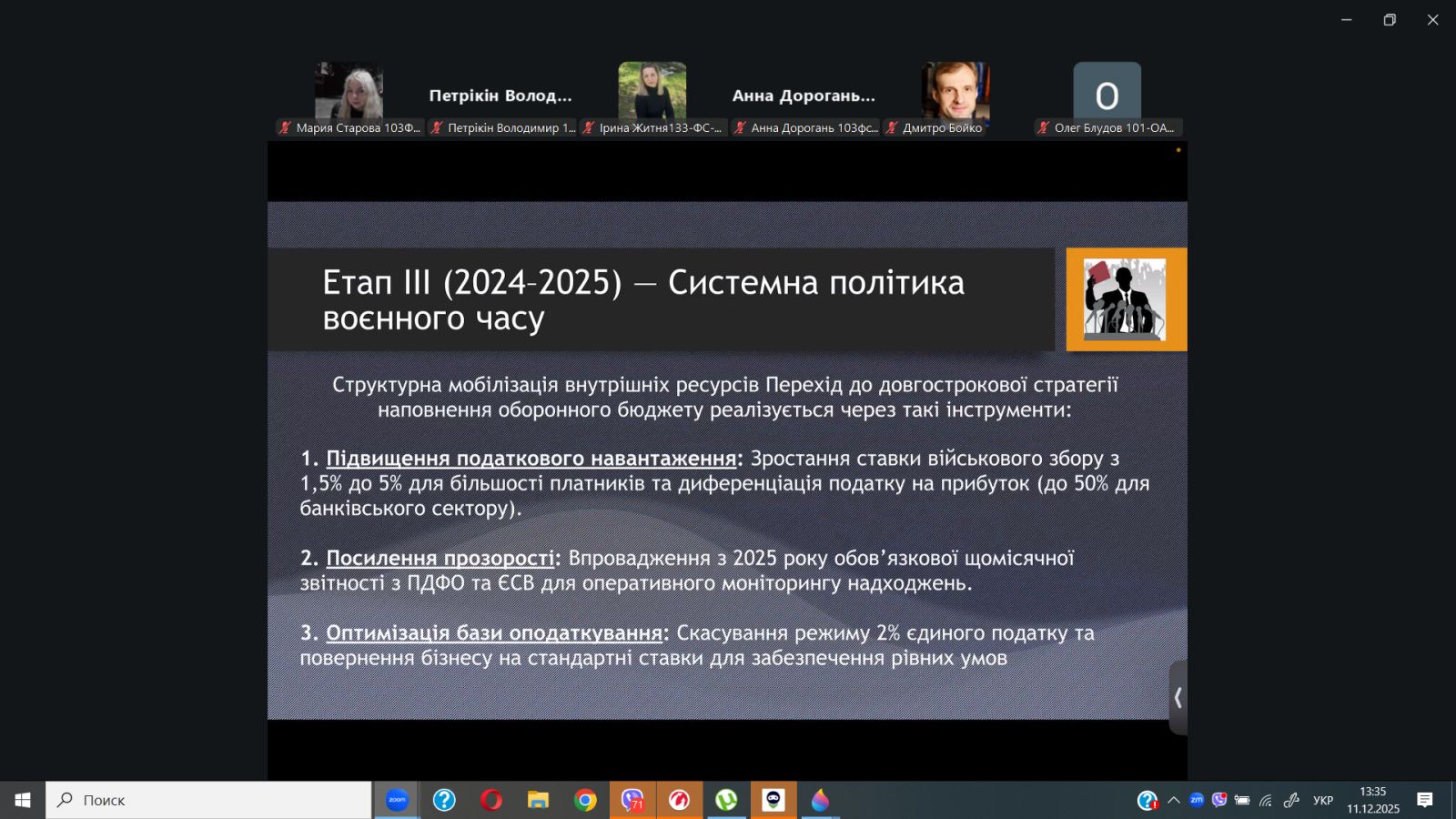This screenshot has height=819, width=1456.
Task: Expand the collapsed side panel arrow on slide edge
Action: pyautogui.click(x=1178, y=698)
